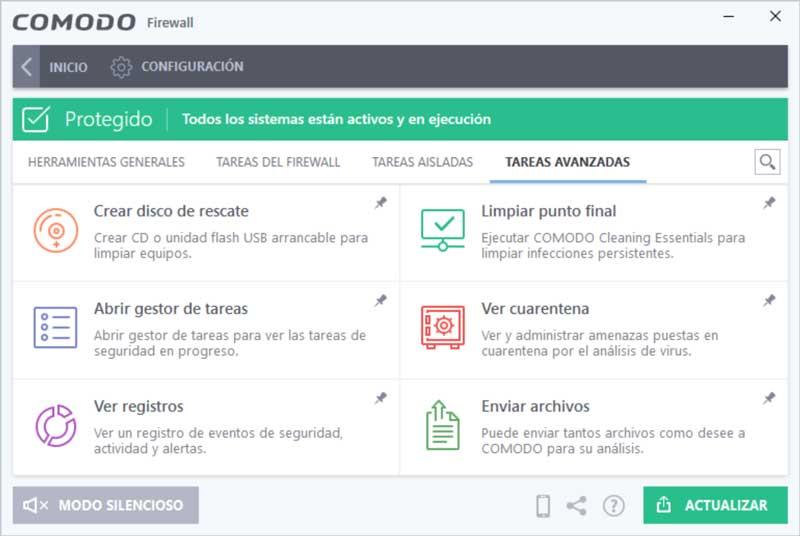This screenshot has width=800, height=536.
Task: Pin the Enviar archivos task
Action: click(x=769, y=398)
